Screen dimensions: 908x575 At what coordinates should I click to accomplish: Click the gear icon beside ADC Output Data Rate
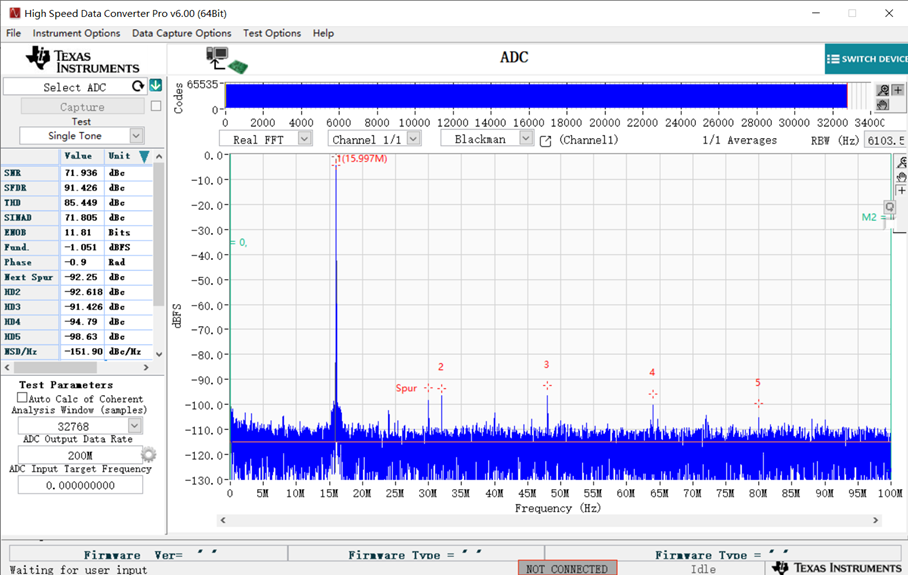click(149, 455)
